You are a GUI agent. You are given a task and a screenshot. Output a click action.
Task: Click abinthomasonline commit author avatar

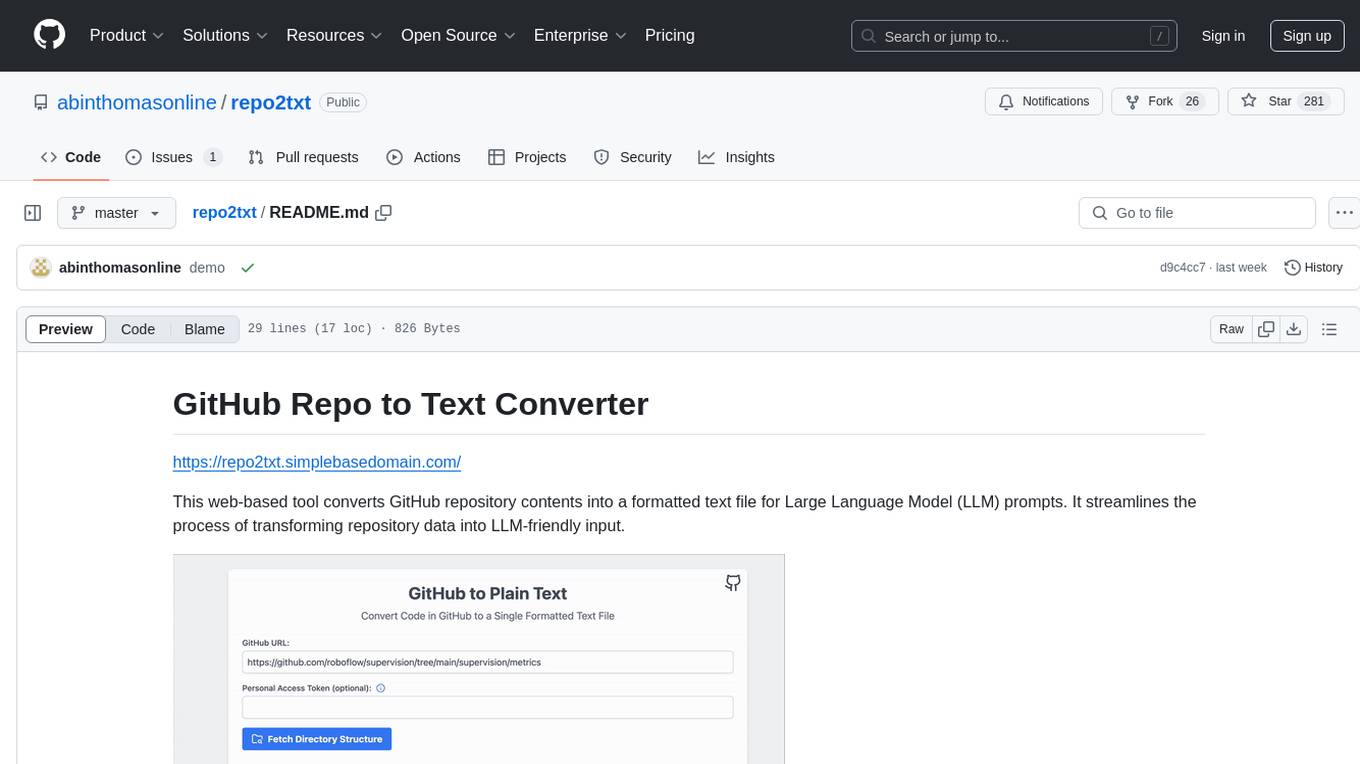(41, 267)
